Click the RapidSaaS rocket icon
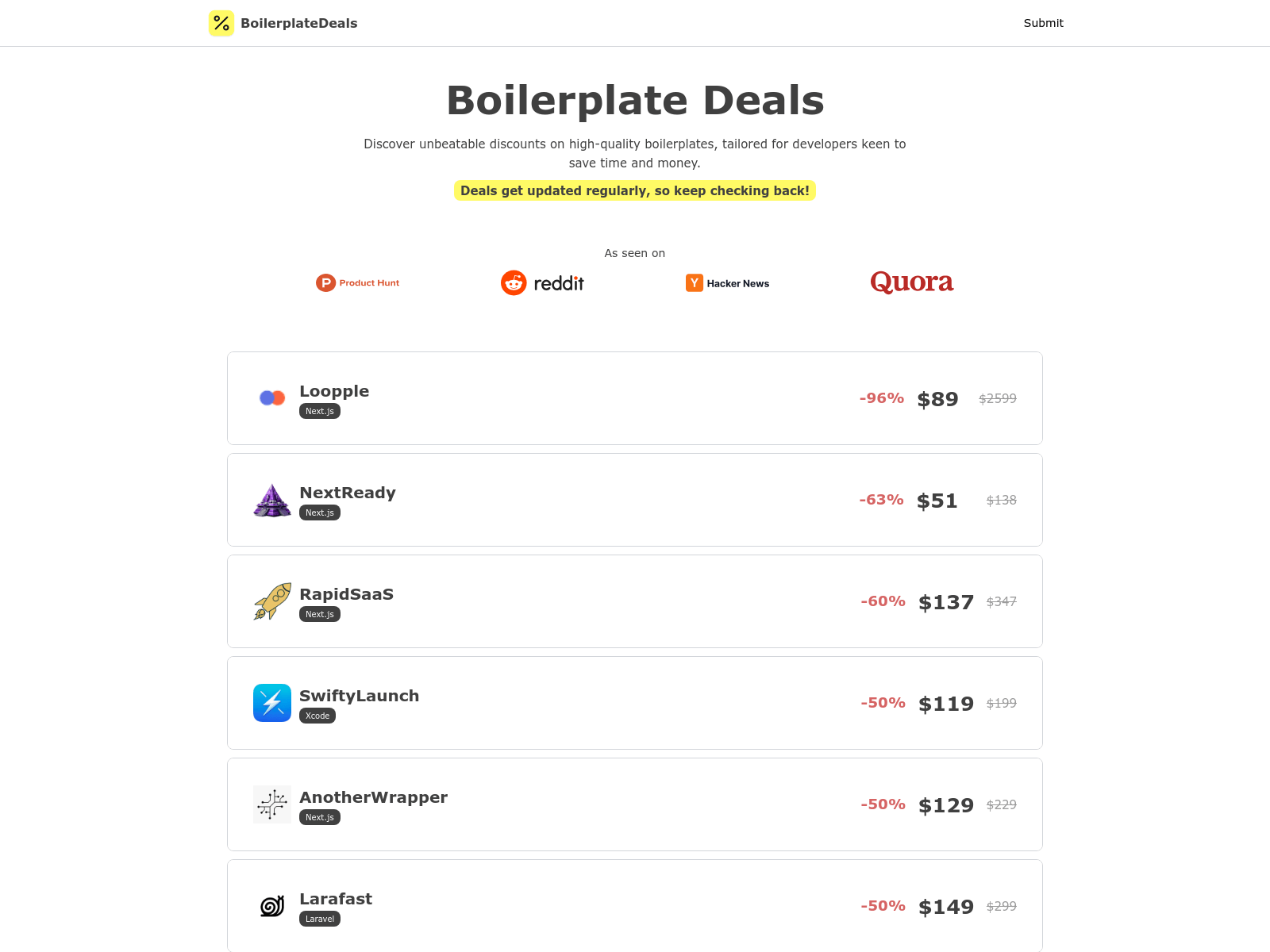 [271, 601]
